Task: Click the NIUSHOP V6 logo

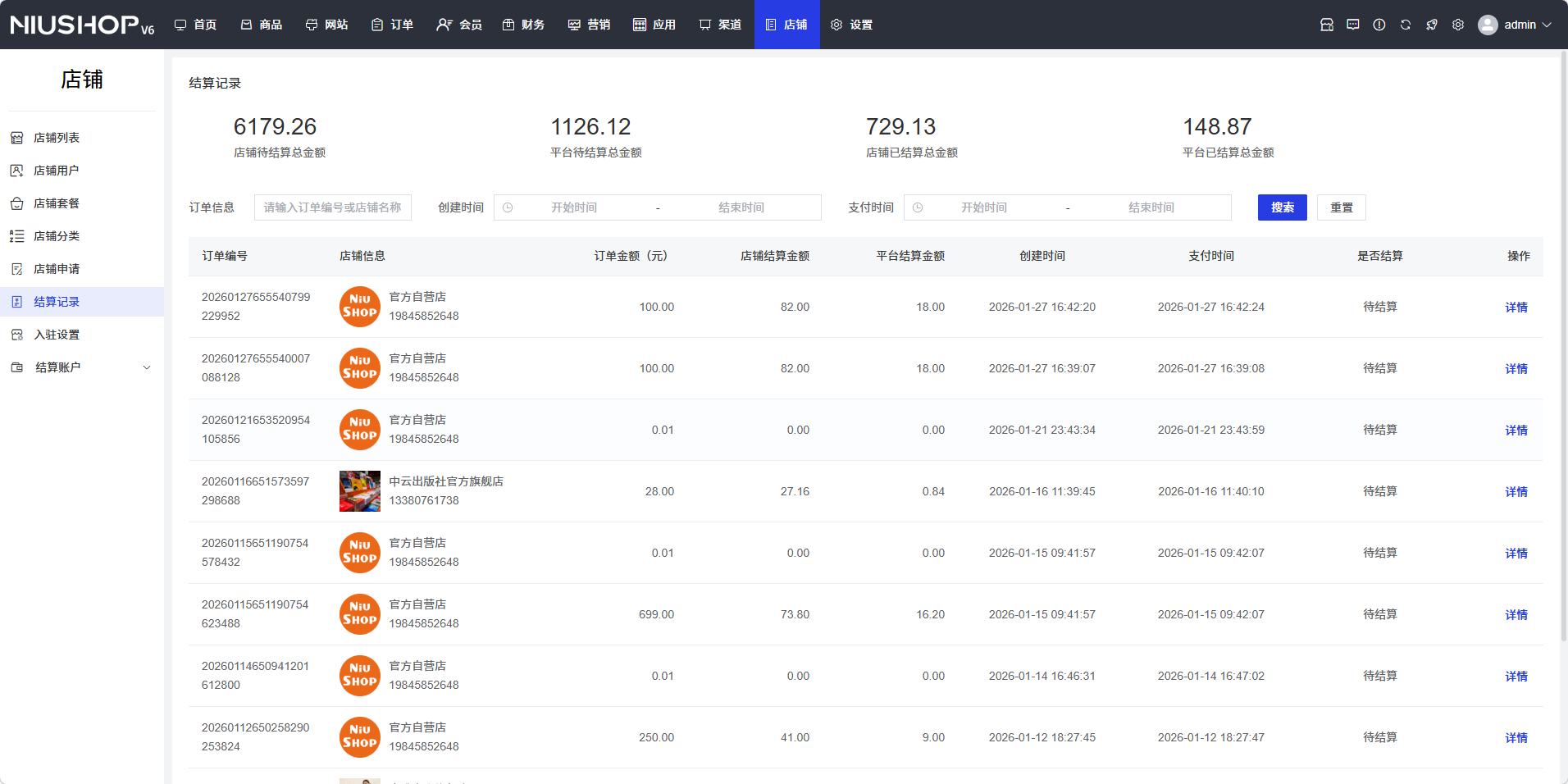Action: coord(82,25)
